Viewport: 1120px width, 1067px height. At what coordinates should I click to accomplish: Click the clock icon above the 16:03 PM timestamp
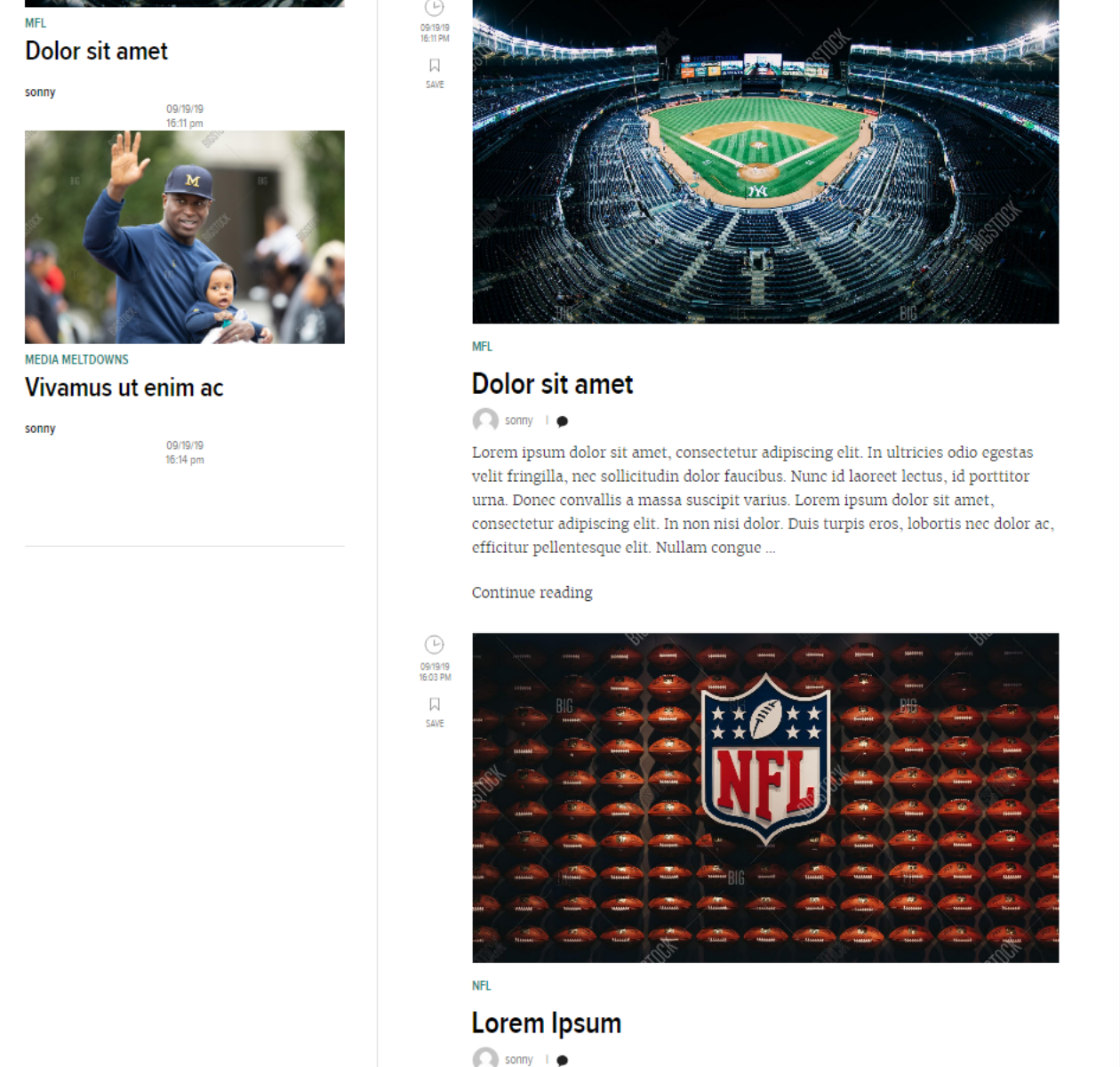435,645
